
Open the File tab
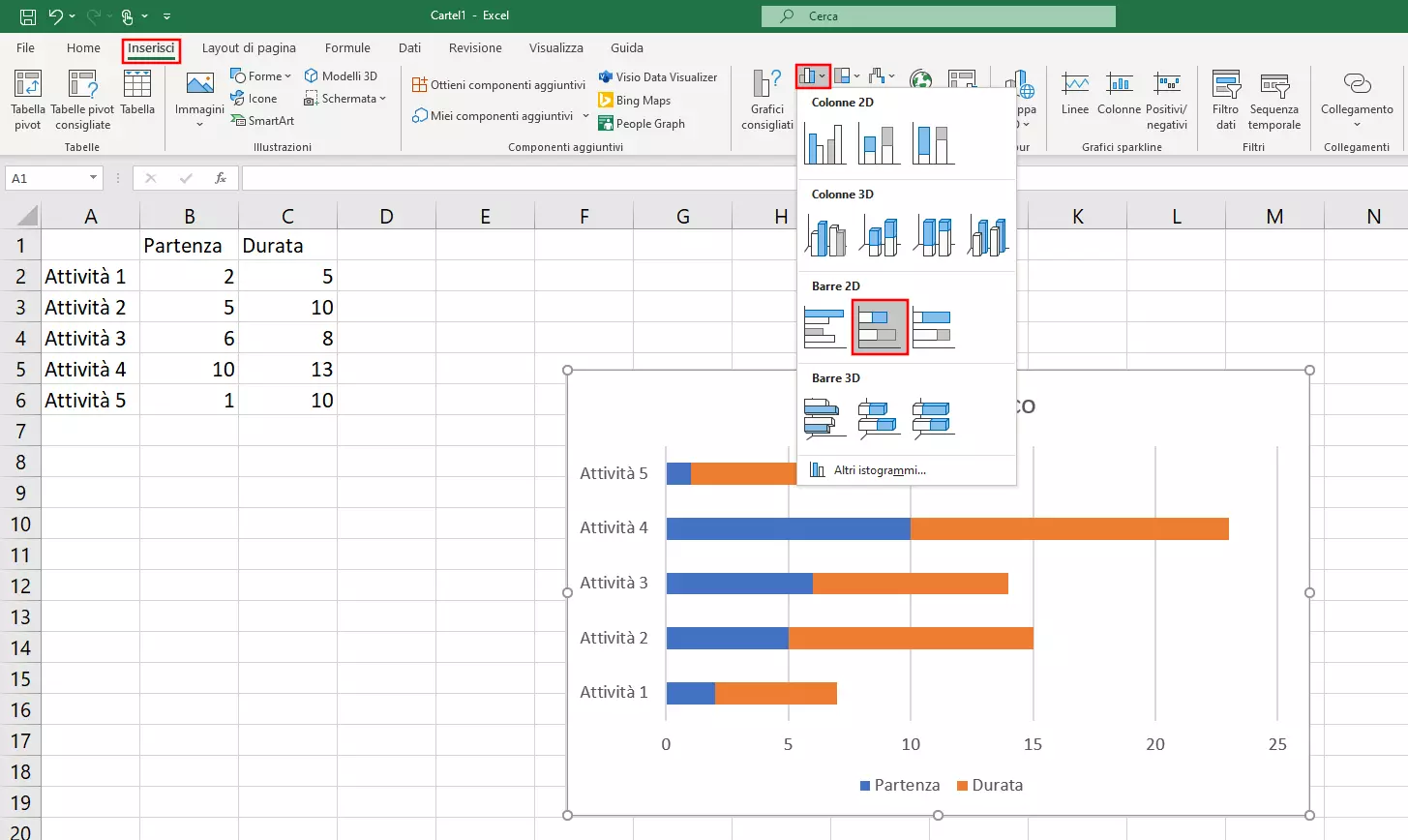click(26, 47)
